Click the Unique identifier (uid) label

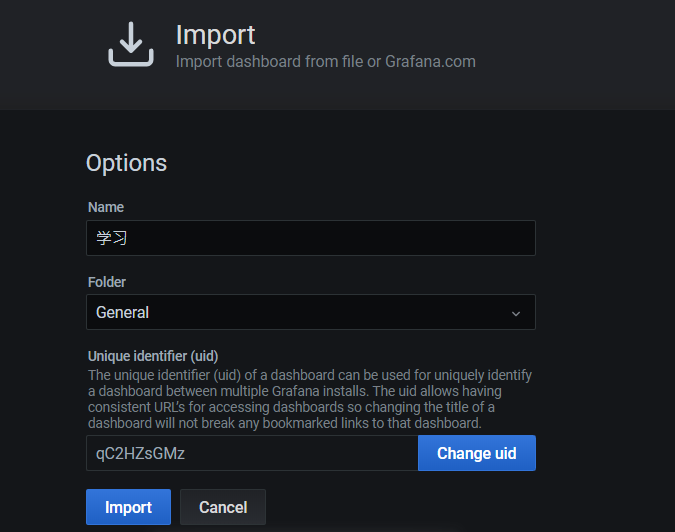pos(153,356)
